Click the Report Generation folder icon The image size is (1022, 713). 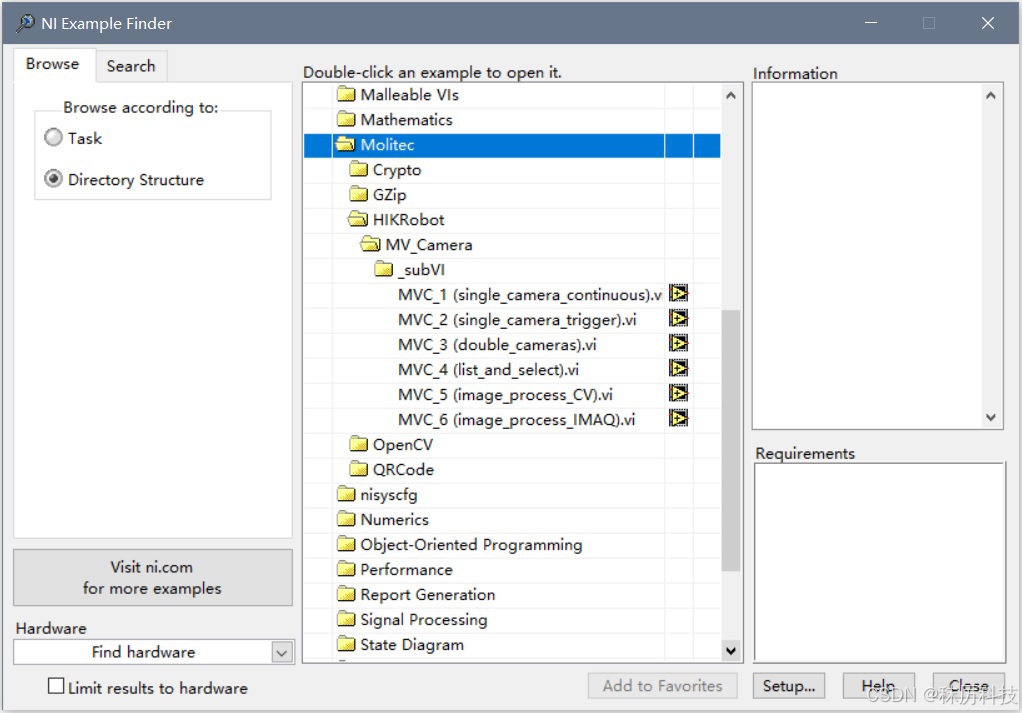(346, 594)
